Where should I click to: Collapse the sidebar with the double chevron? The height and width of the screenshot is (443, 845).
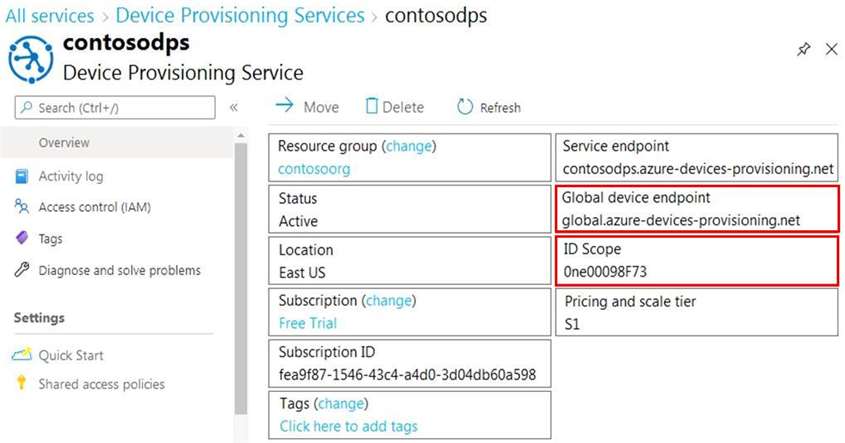pyautogui.click(x=234, y=107)
